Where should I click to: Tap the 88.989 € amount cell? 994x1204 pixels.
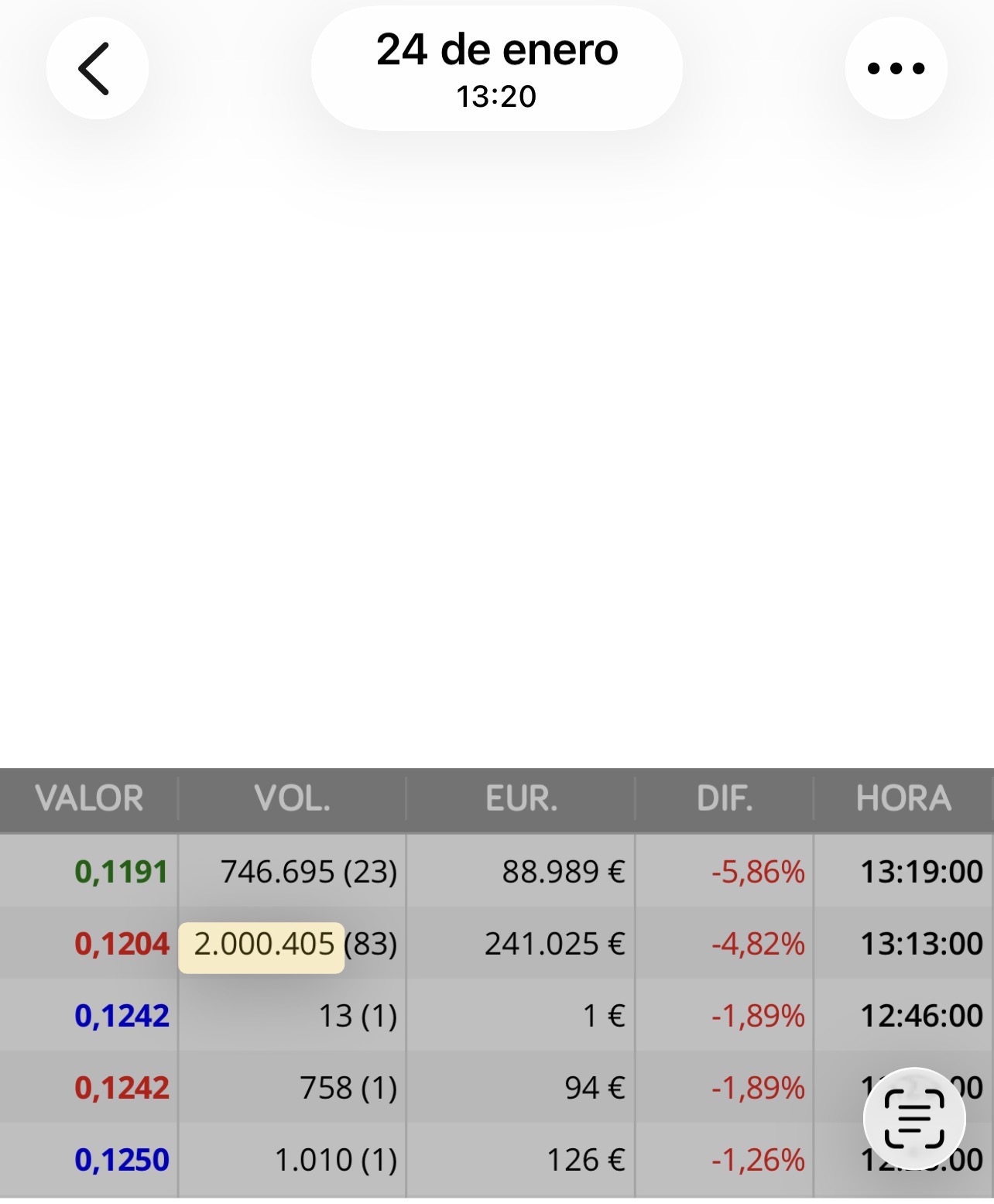[563, 872]
